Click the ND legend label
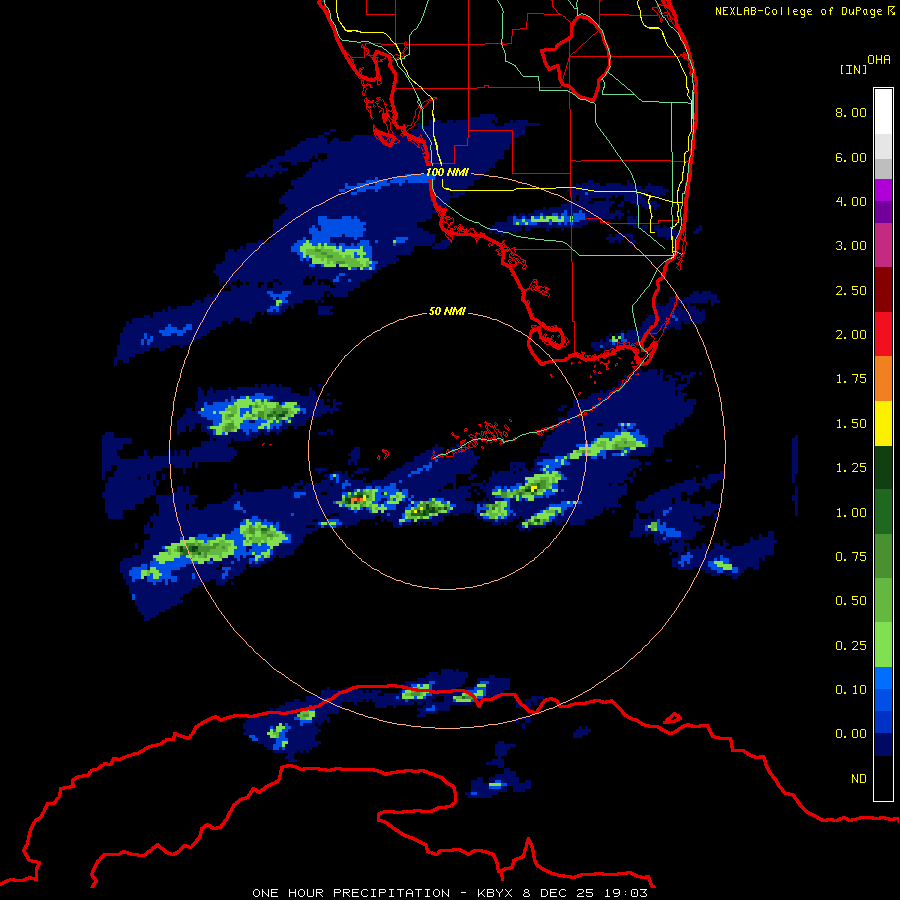Image resolution: width=900 pixels, height=900 pixels. coord(859,779)
